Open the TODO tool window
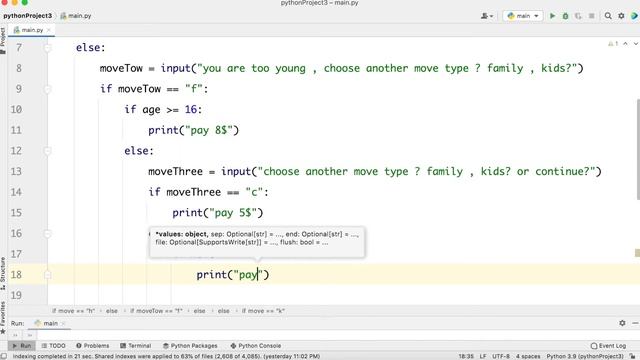The width and height of the screenshot is (640, 360). pos(53,346)
